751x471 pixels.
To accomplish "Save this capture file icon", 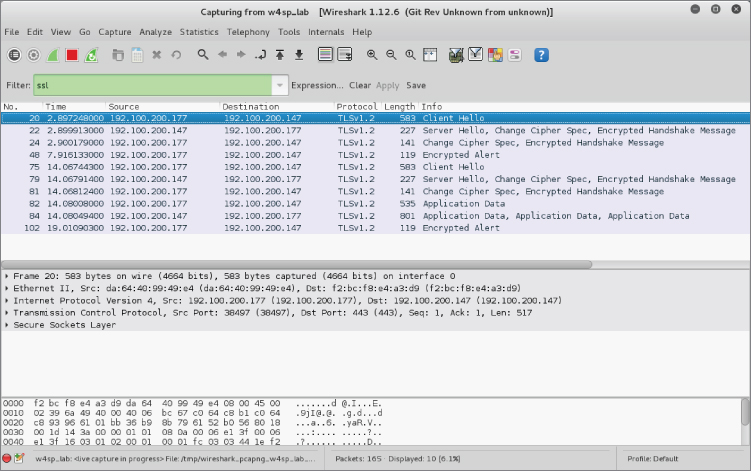I will click(x=137, y=55).
